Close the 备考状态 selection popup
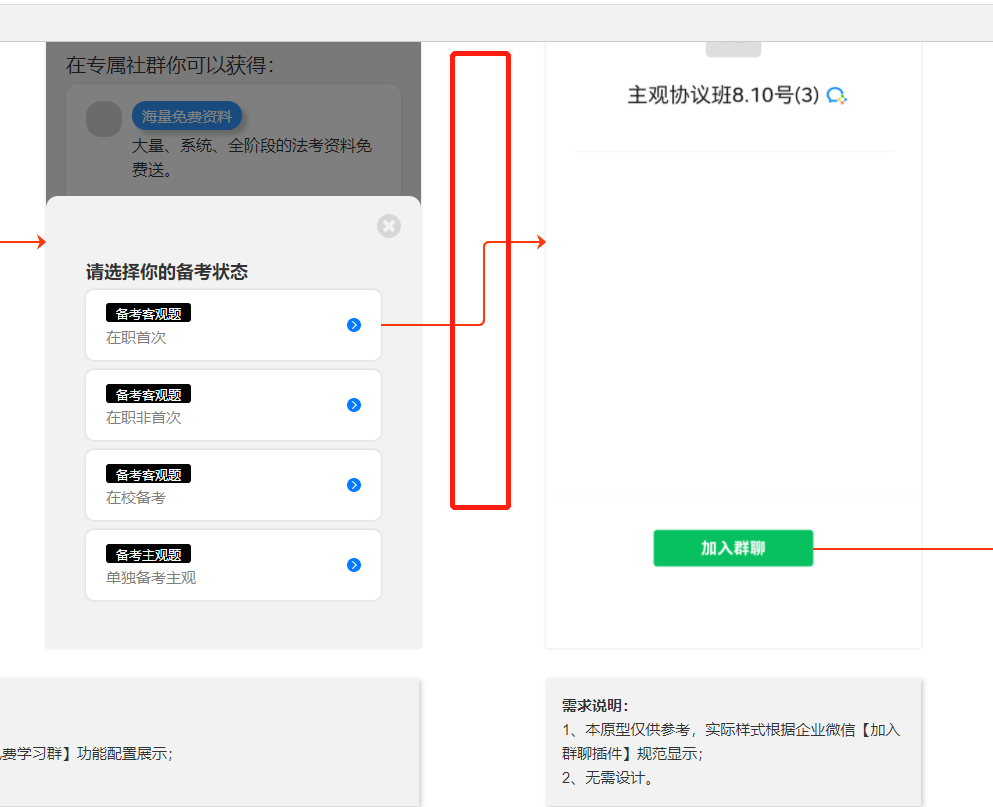Viewport: 993px width, 807px height. pos(389,226)
